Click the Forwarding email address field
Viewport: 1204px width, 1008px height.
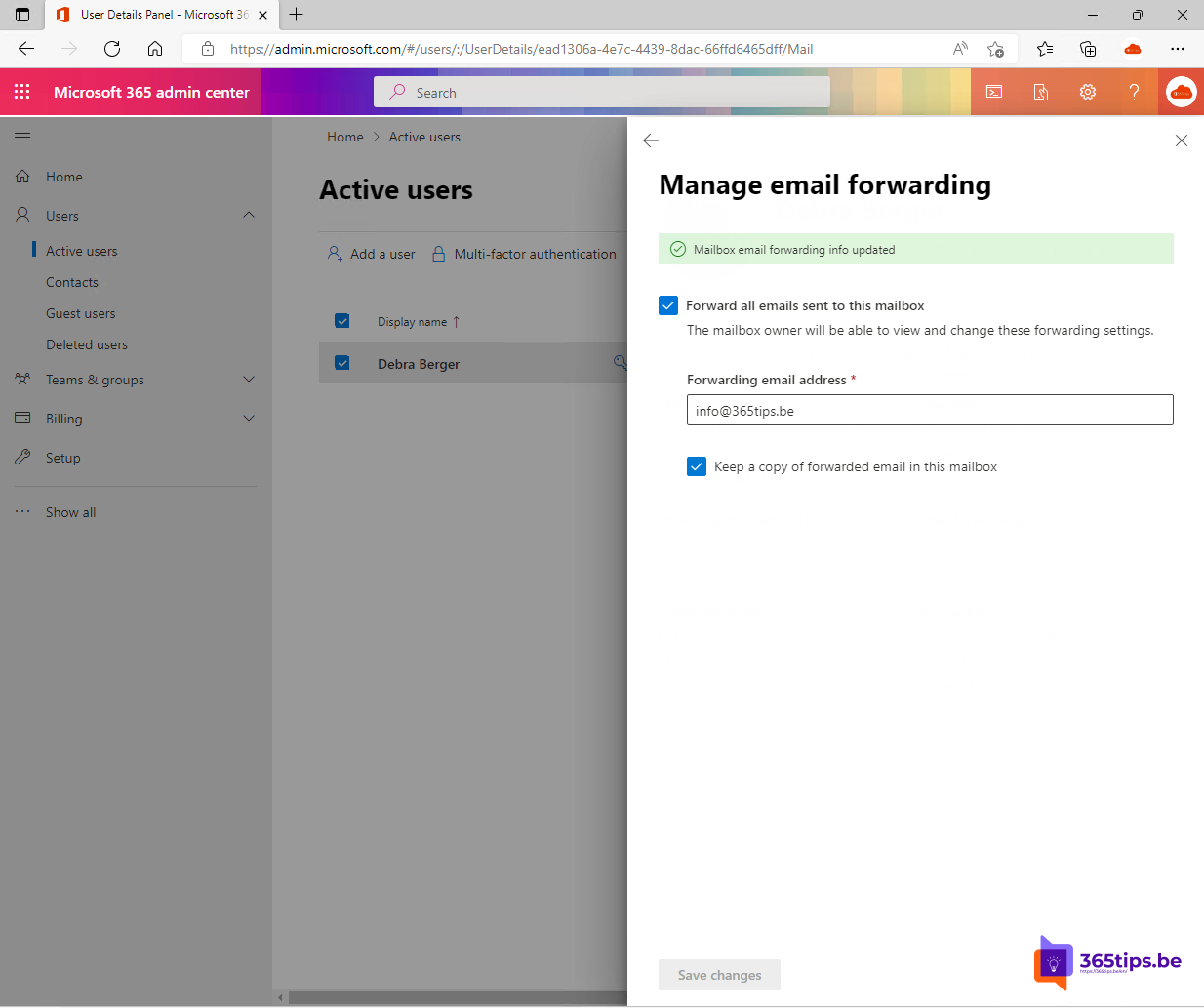930,410
